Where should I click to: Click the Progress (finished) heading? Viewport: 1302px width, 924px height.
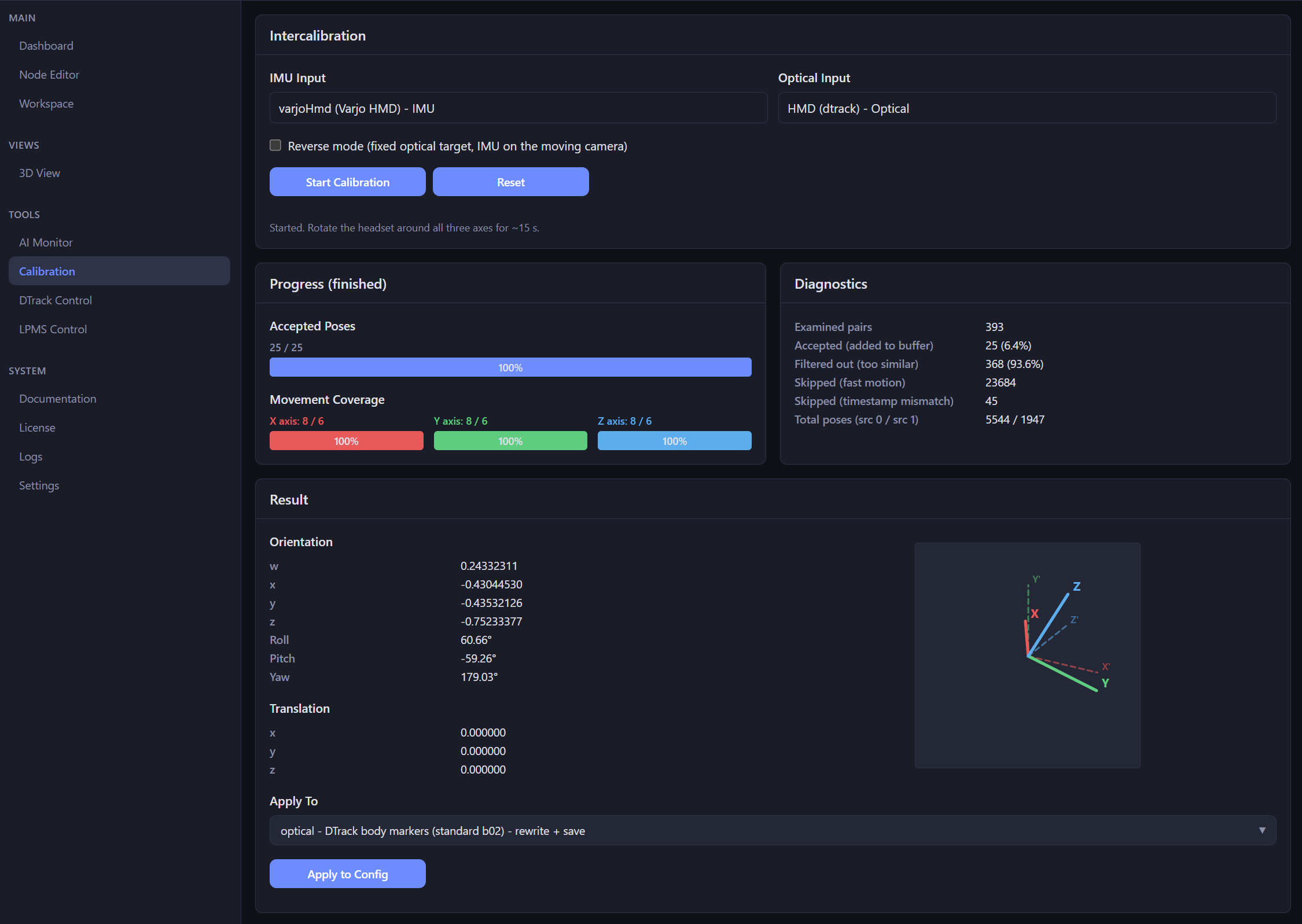point(328,284)
